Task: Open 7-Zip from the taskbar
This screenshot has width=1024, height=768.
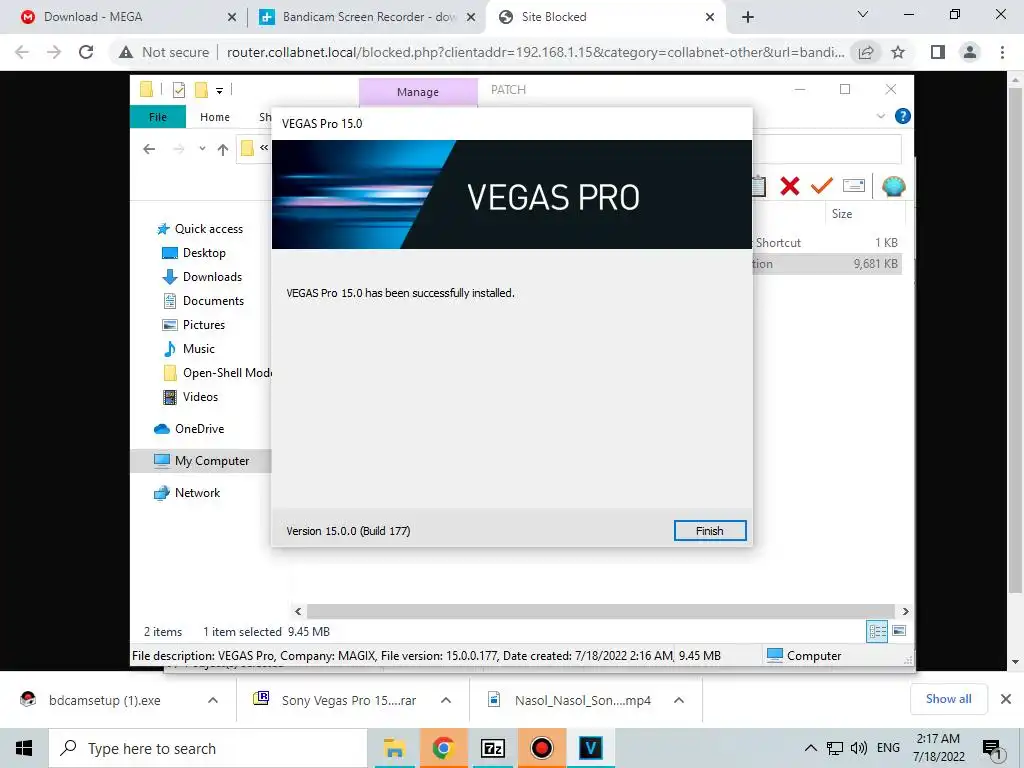Action: coord(492,748)
